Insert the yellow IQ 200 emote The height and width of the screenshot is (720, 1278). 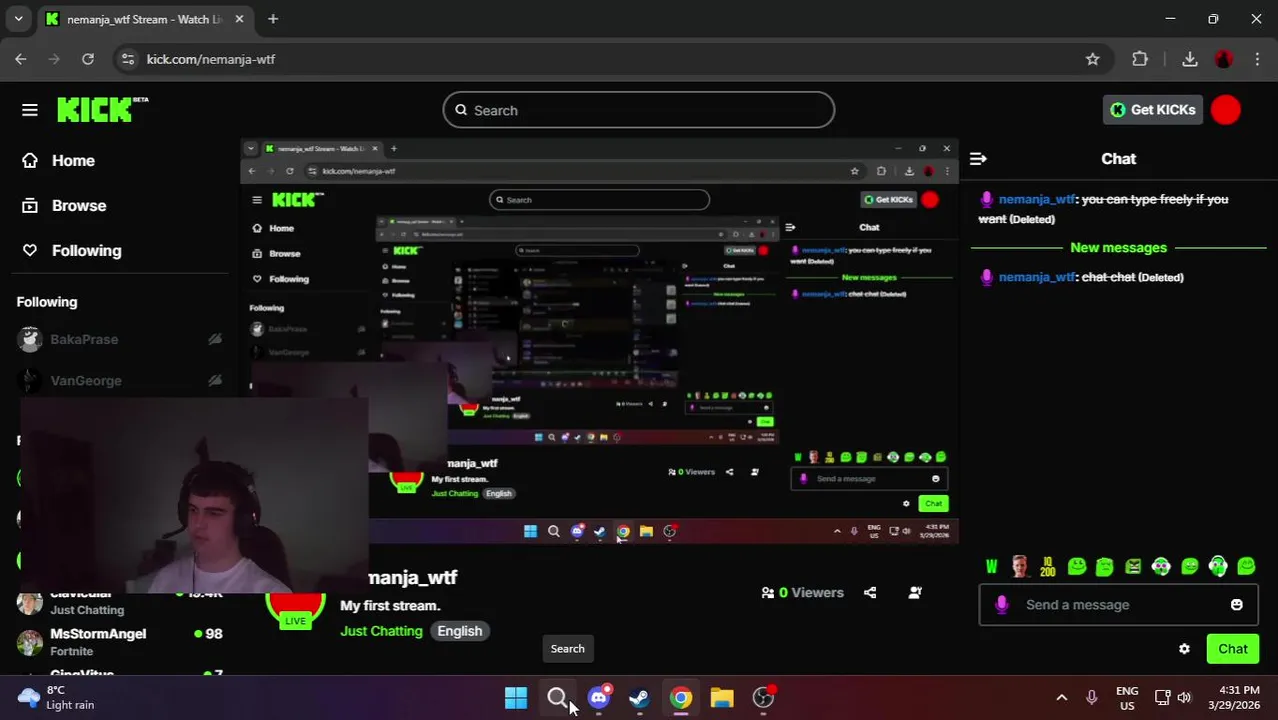coord(1047,567)
